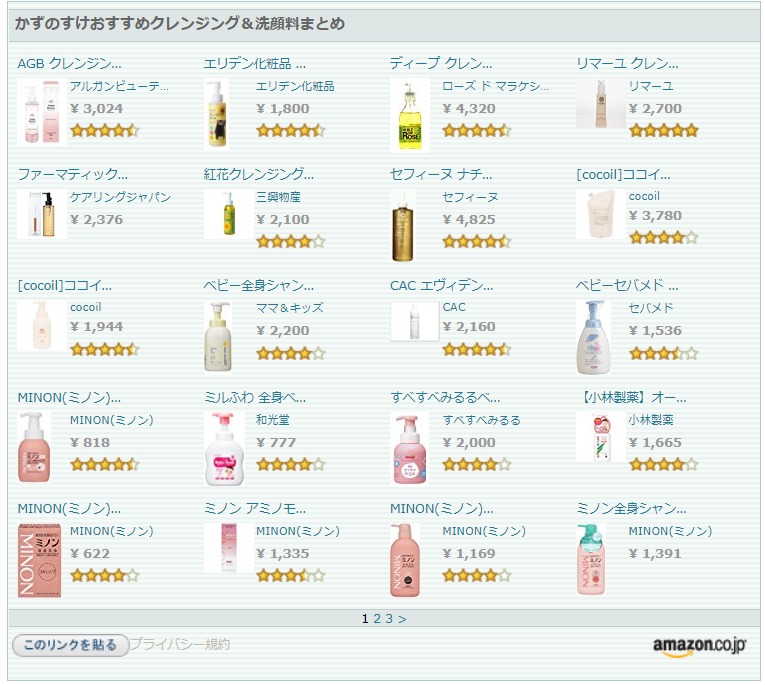This screenshot has width=765, height=685.
Task: Click the ¥ 2,160 price
Action: click(469, 326)
